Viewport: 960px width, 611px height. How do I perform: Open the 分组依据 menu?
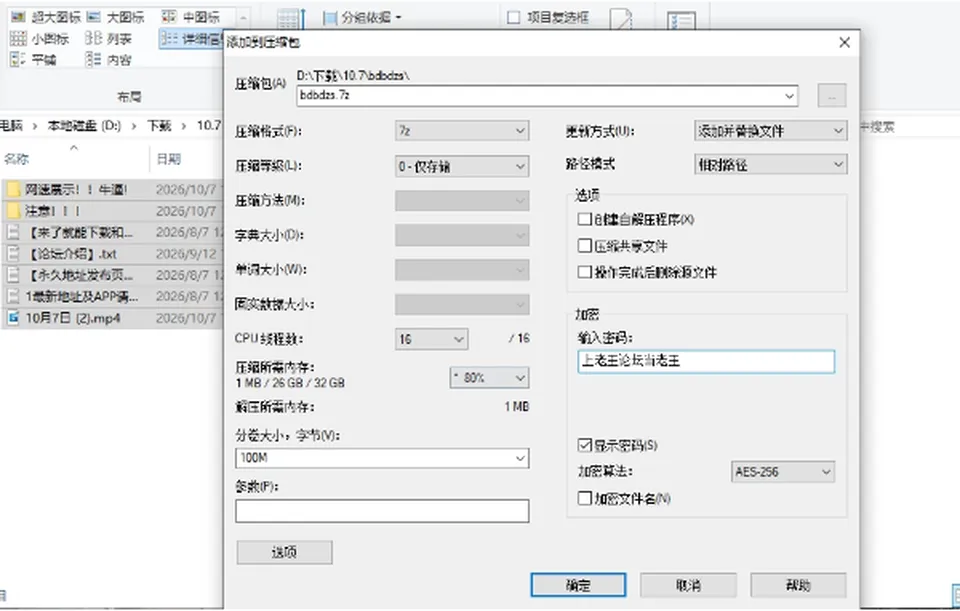point(362,18)
